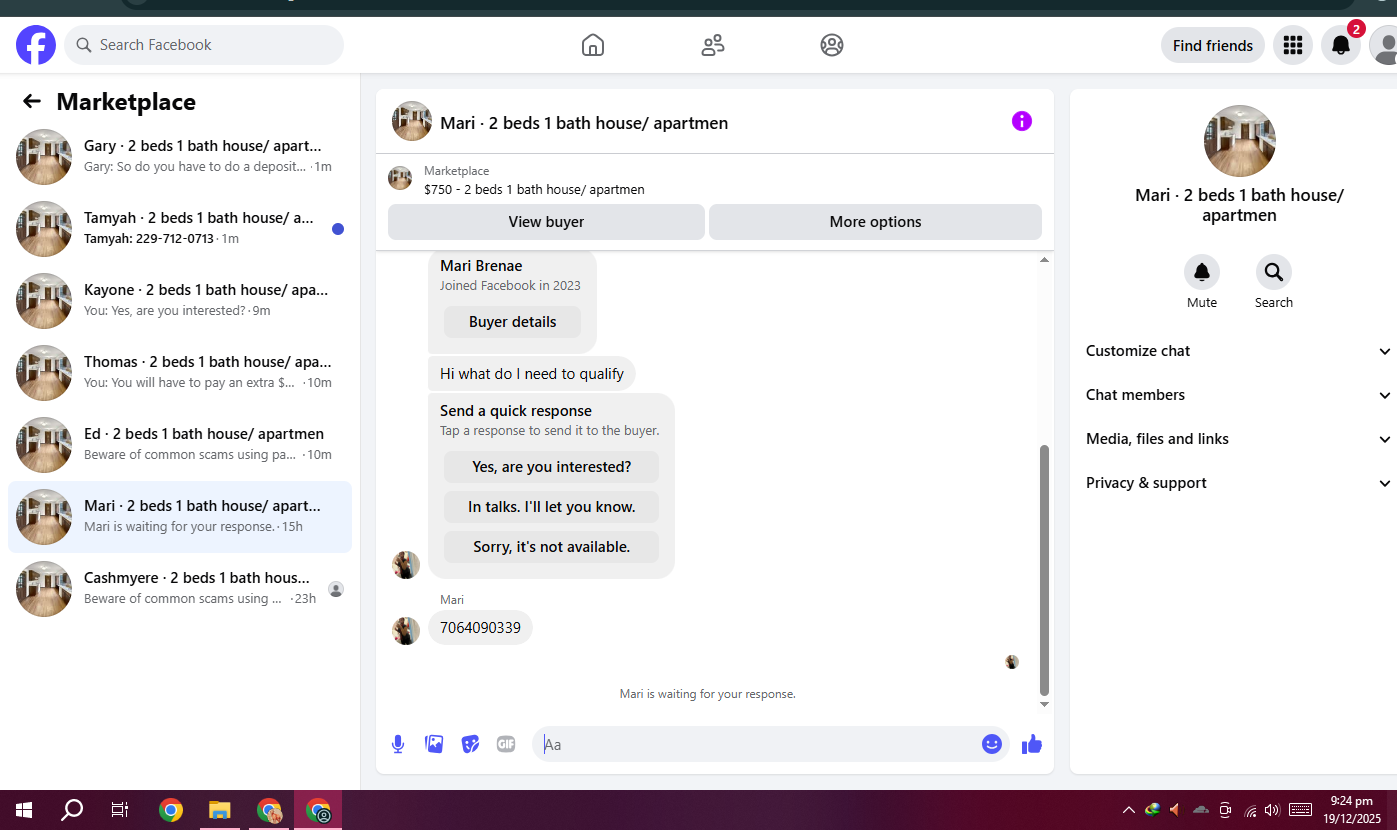Show hidden system tray icons

click(1129, 810)
